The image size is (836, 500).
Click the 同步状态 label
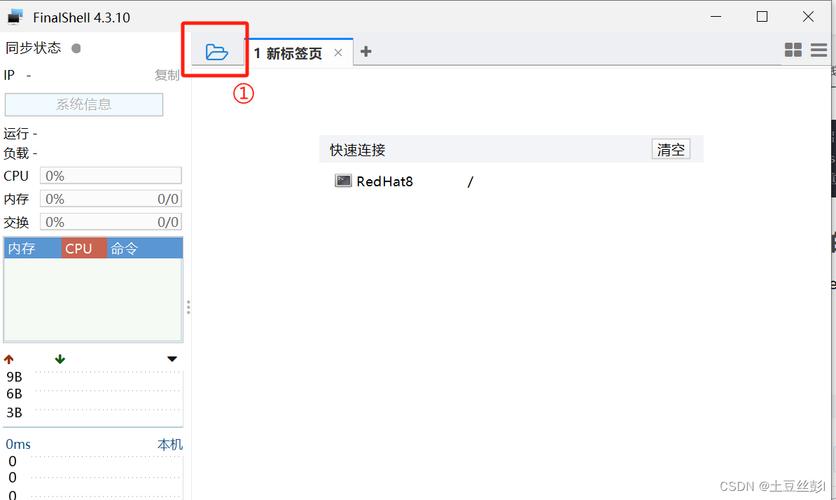click(33, 48)
